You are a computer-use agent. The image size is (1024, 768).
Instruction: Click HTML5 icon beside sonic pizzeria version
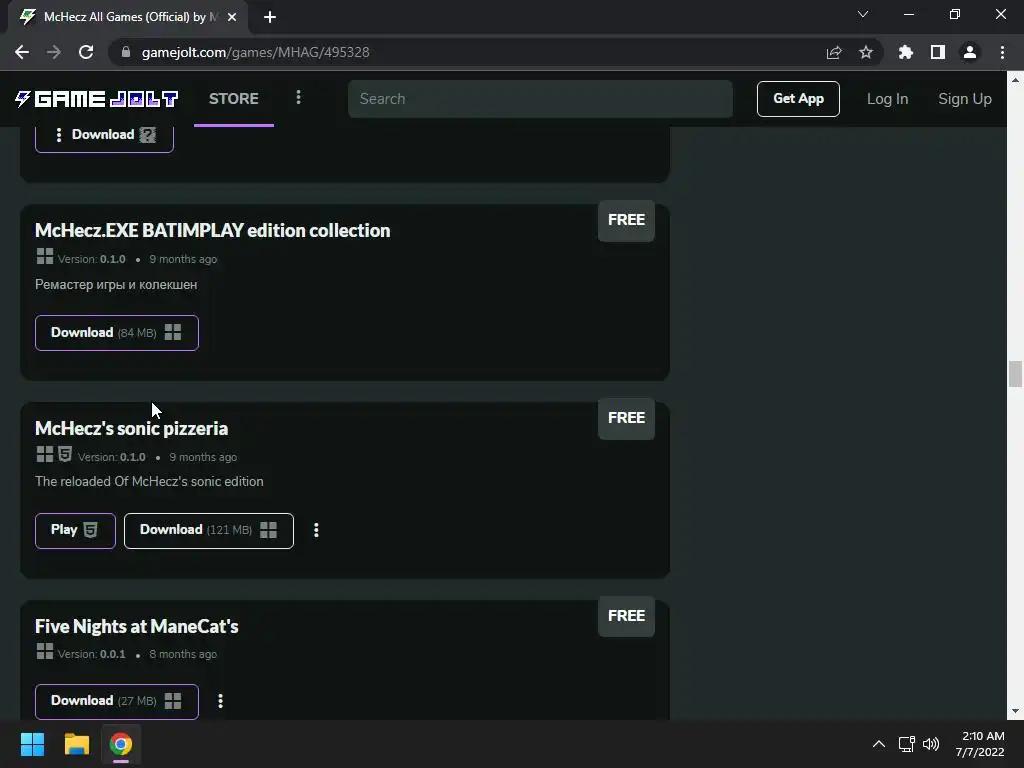click(65, 454)
